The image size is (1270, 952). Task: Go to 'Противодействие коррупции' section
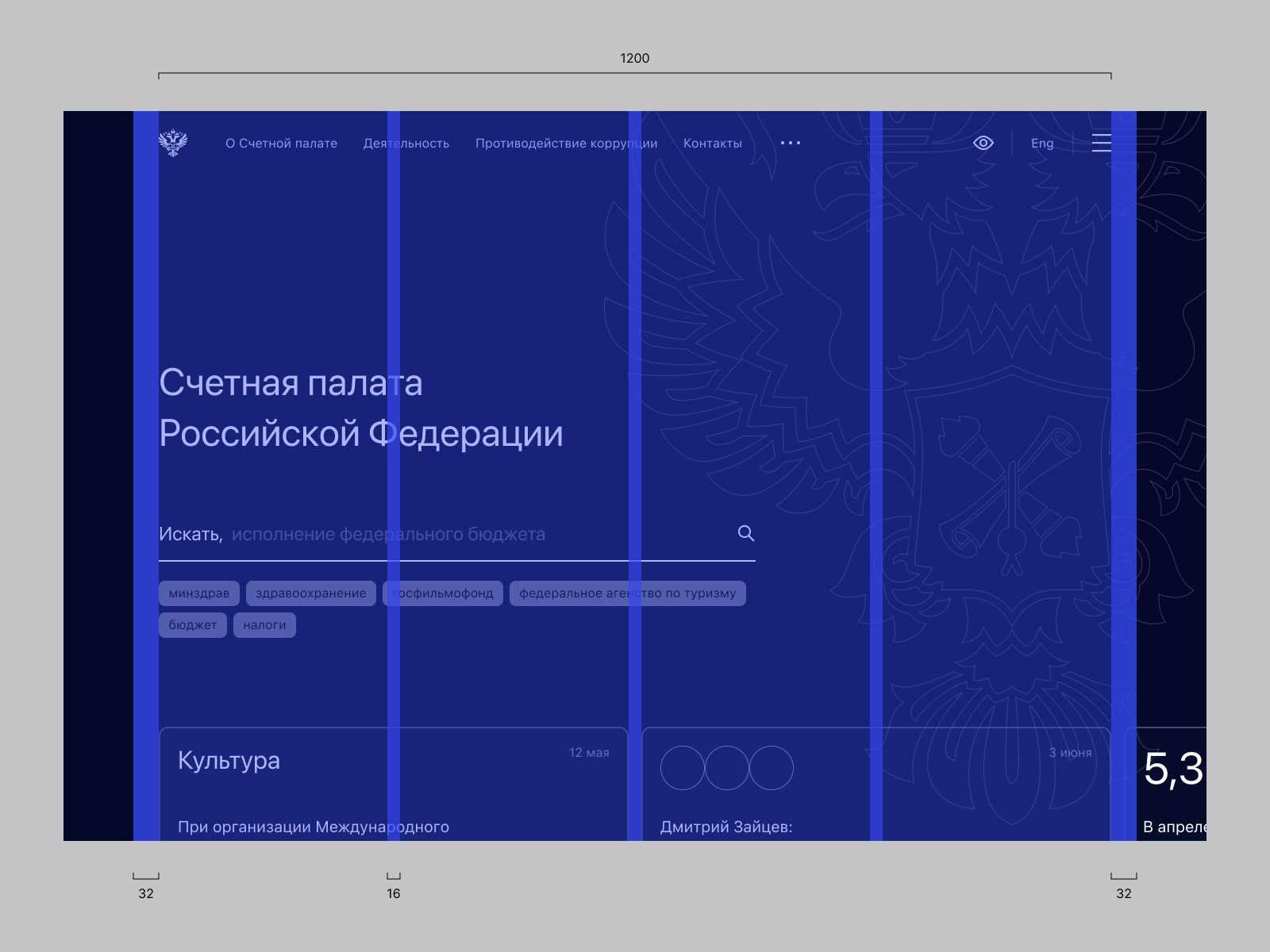pos(566,144)
